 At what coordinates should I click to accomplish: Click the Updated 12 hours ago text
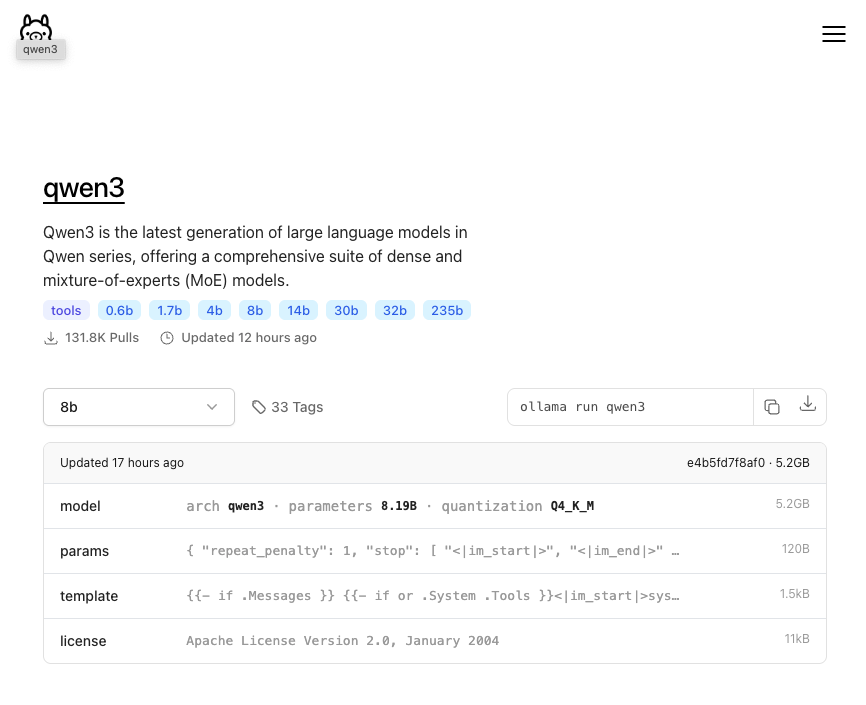249,338
